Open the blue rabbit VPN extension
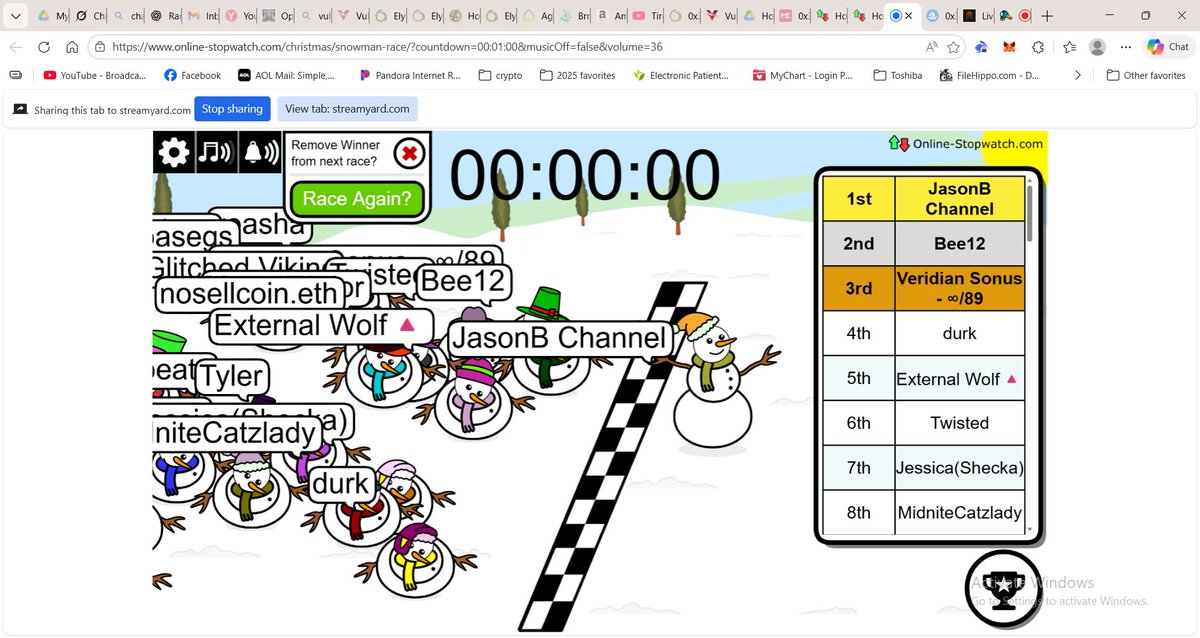This screenshot has height=638, width=1200. pyautogui.click(x=982, y=47)
